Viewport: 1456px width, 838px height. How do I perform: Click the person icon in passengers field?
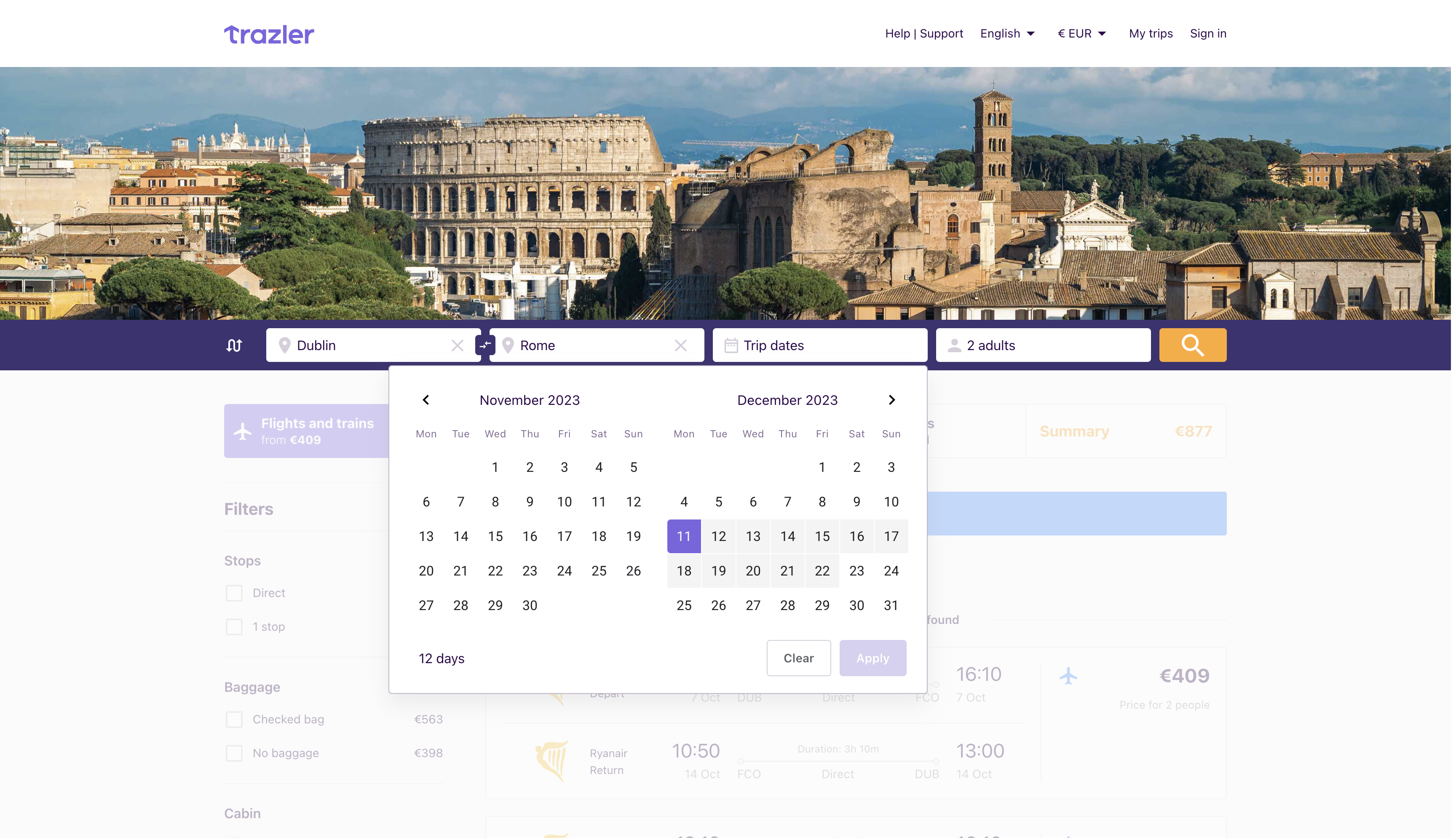(x=954, y=345)
